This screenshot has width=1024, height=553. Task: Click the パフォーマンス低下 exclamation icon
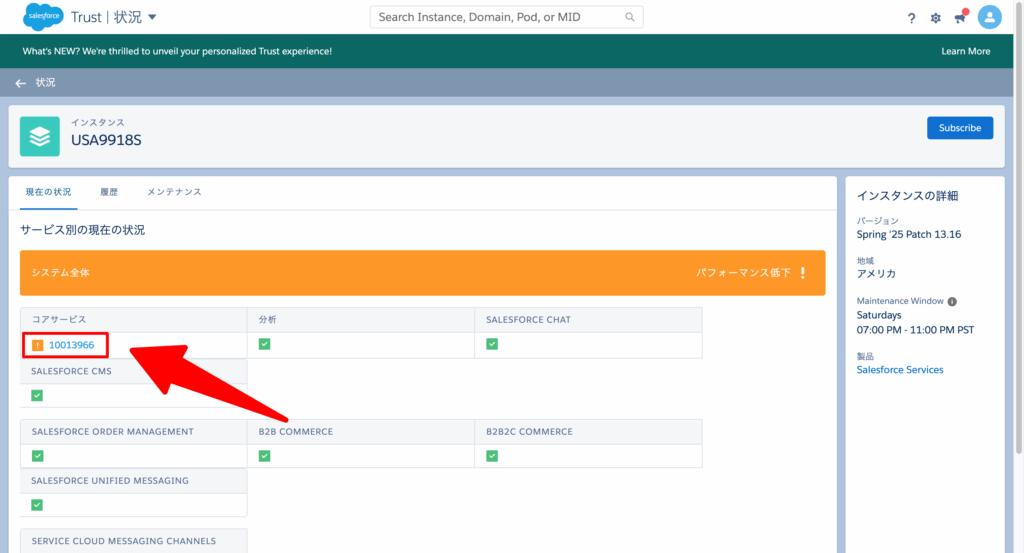pos(803,273)
